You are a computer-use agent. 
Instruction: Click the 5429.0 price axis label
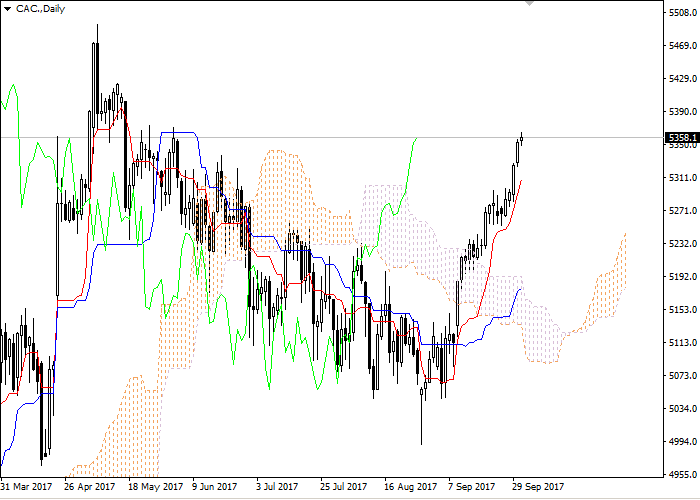point(683,79)
